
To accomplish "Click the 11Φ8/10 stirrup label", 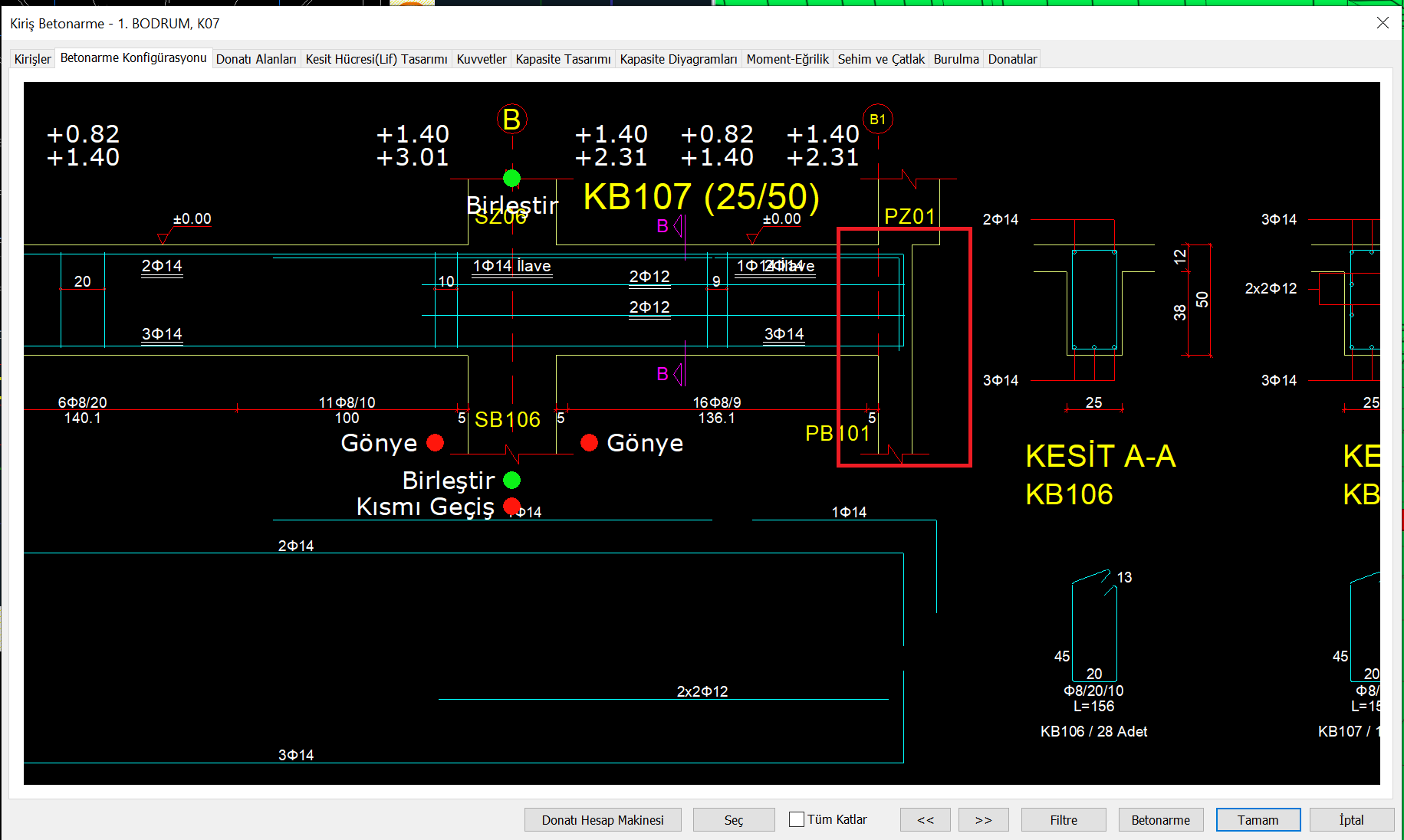I will (347, 402).
